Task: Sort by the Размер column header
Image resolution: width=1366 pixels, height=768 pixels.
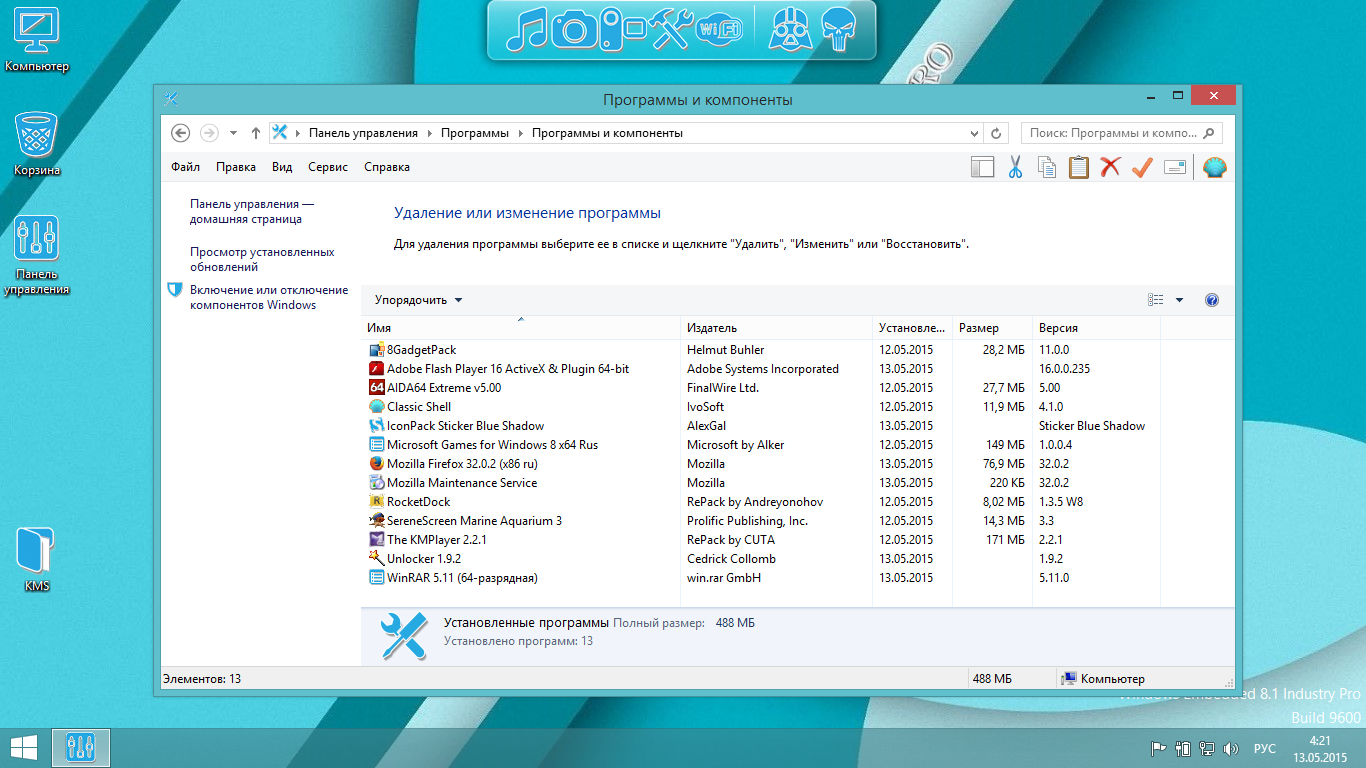Action: tap(992, 328)
